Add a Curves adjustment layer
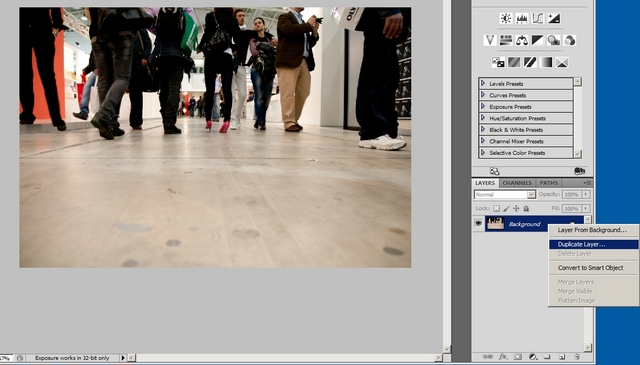Screen dimensions: 640x365 click(x=538, y=18)
